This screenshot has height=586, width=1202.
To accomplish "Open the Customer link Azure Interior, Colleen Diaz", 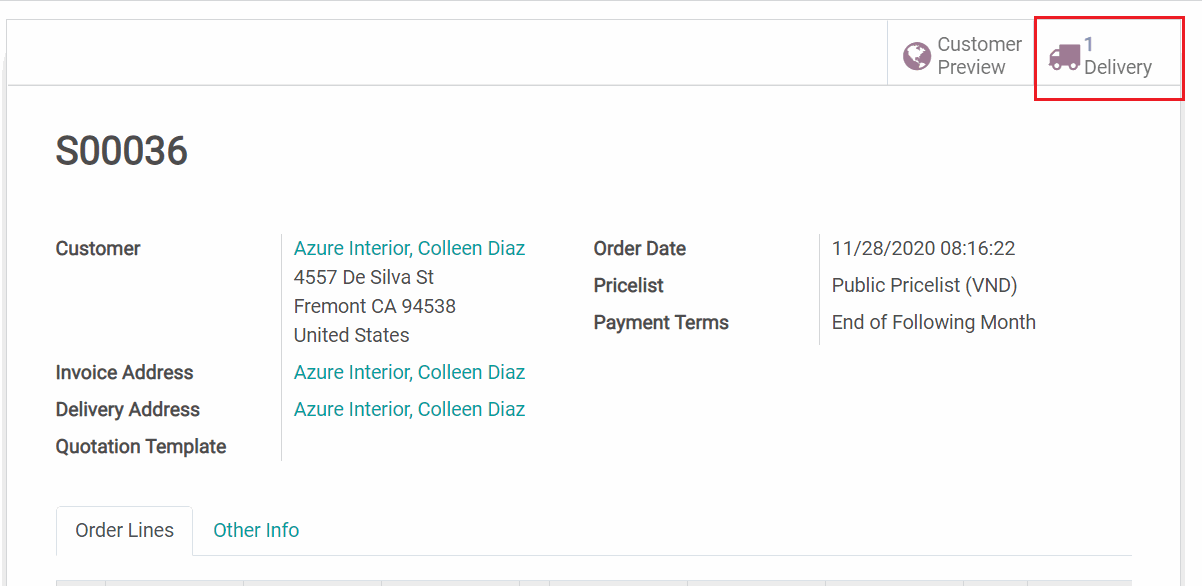I will [x=409, y=248].
